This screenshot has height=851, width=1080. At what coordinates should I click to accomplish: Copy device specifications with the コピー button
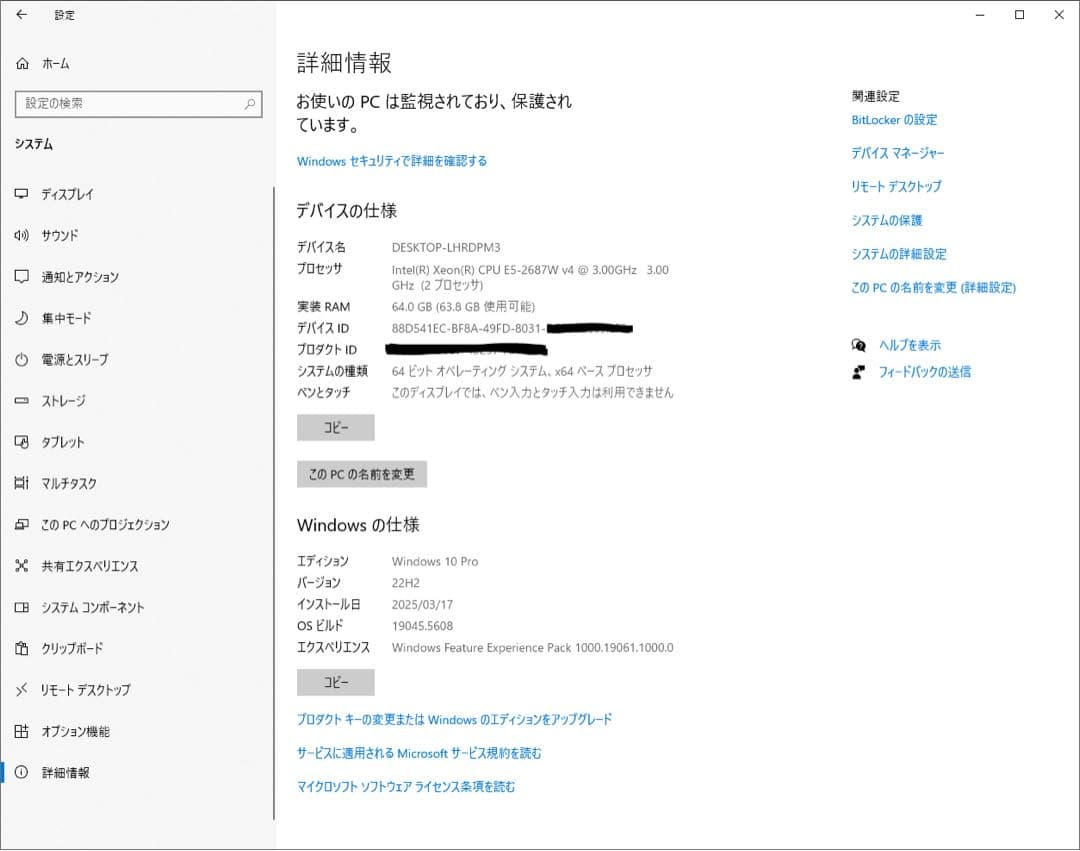coord(335,427)
